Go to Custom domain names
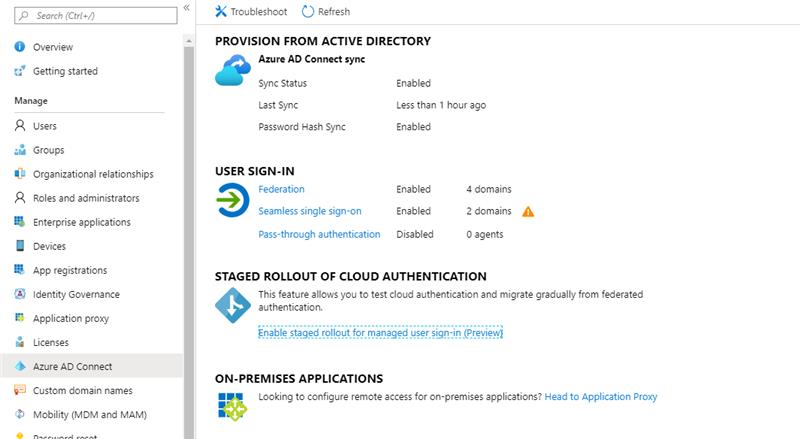 82,390
